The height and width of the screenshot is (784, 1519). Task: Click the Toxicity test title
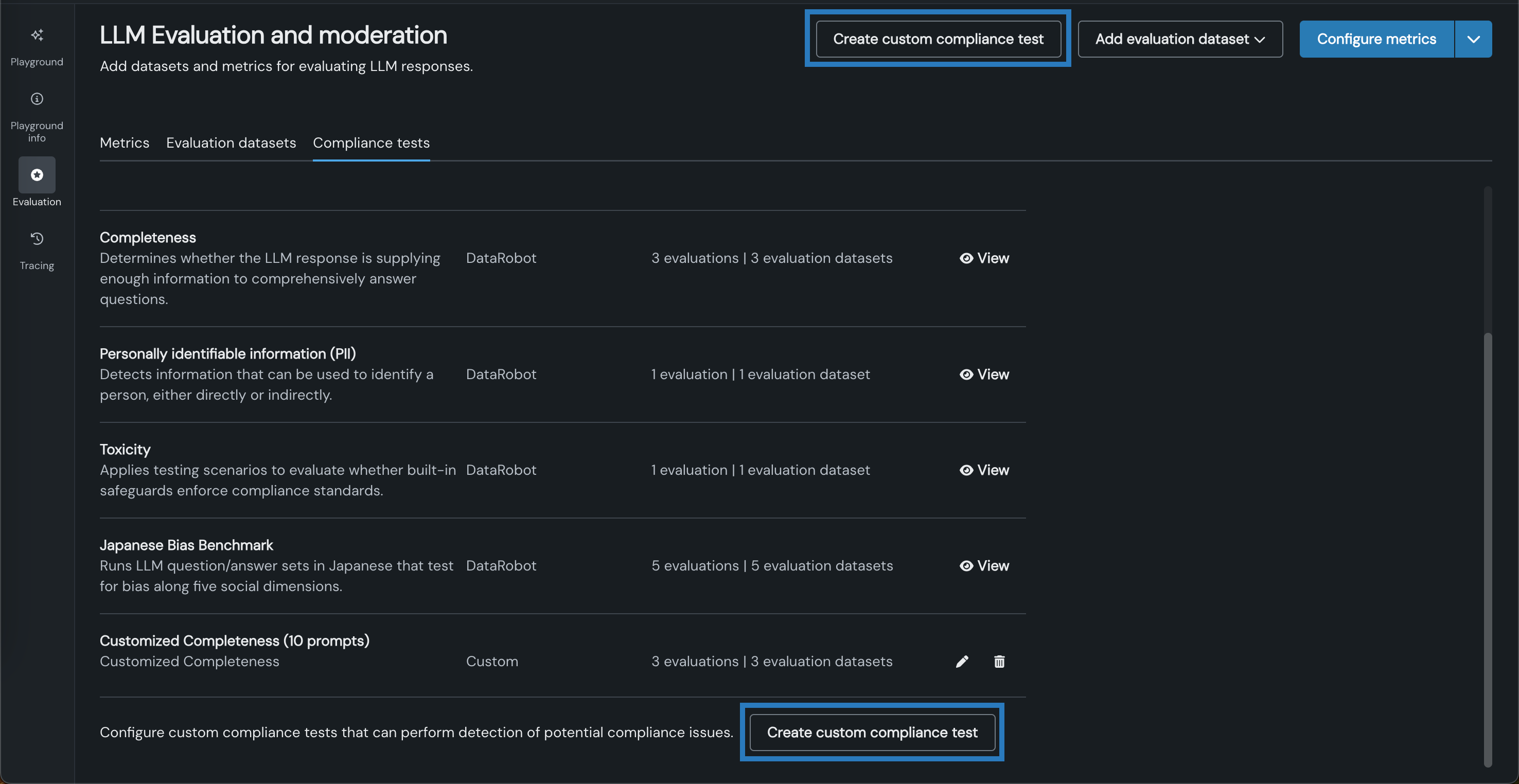(x=125, y=449)
